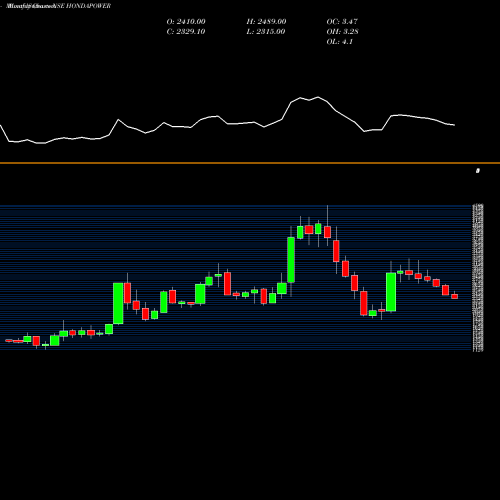Screen dimensions: 500x500
Task: Click the price scale axis on the candlestick chart
Action: 478,278
